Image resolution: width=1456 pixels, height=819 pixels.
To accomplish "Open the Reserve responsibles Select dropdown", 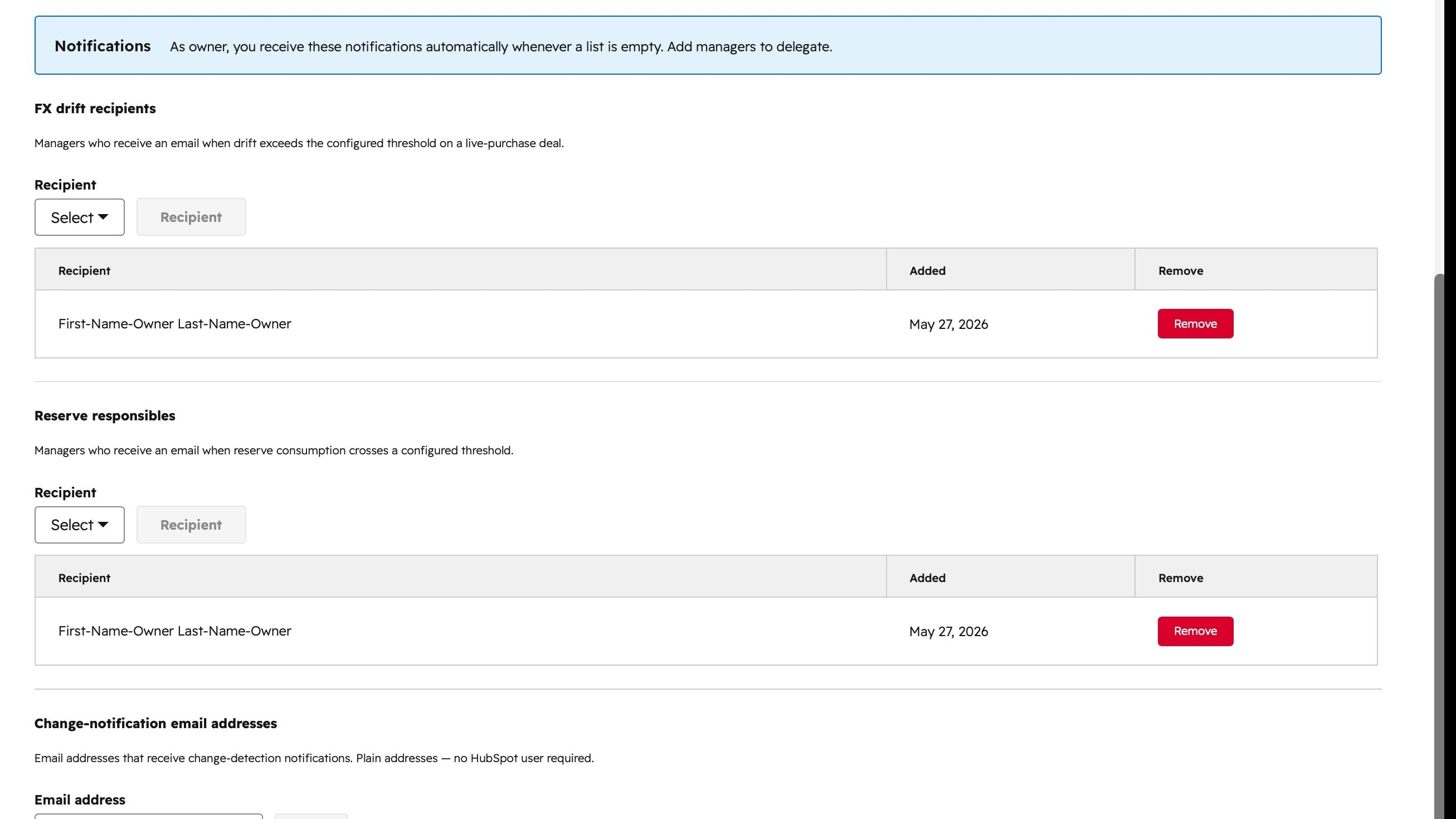I will 79,525.
